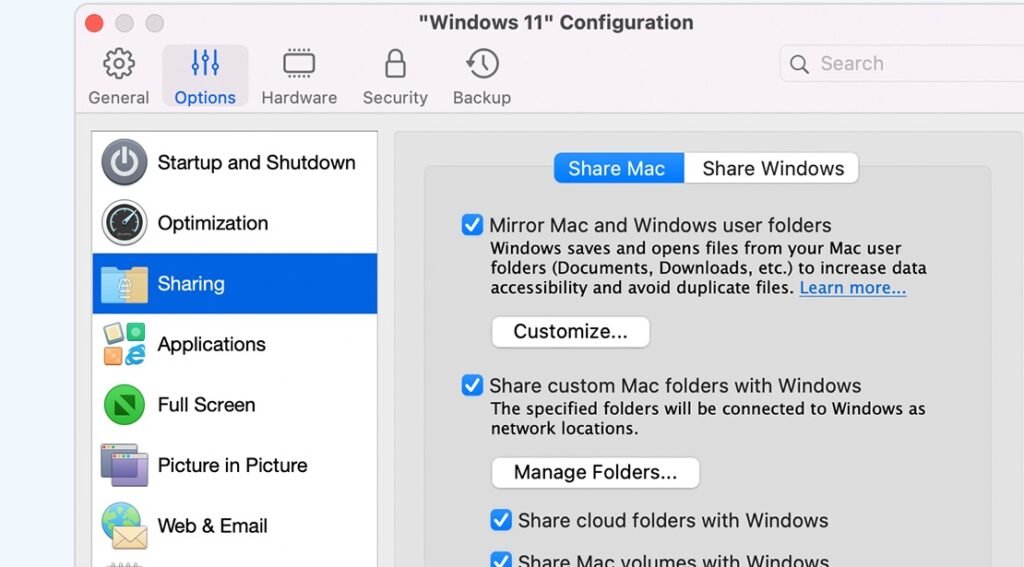Image resolution: width=1024 pixels, height=567 pixels.
Task: Click the Optimization gauge icon
Action: 124,223
